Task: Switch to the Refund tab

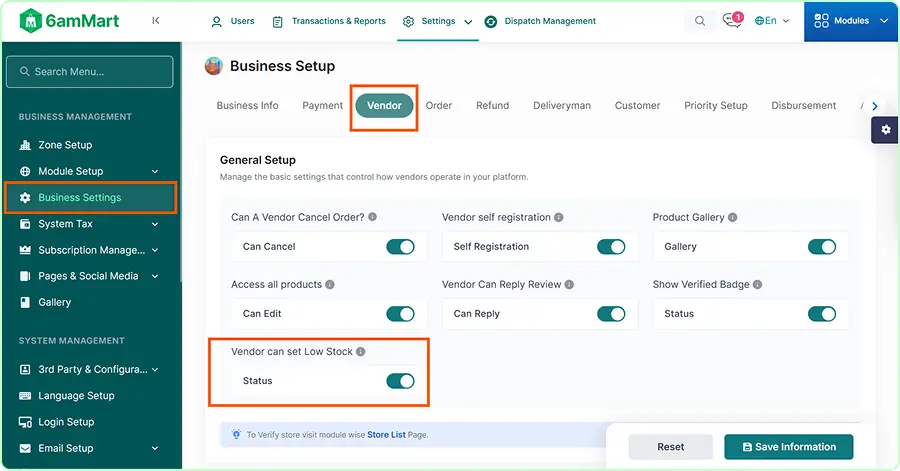Action: click(x=492, y=106)
